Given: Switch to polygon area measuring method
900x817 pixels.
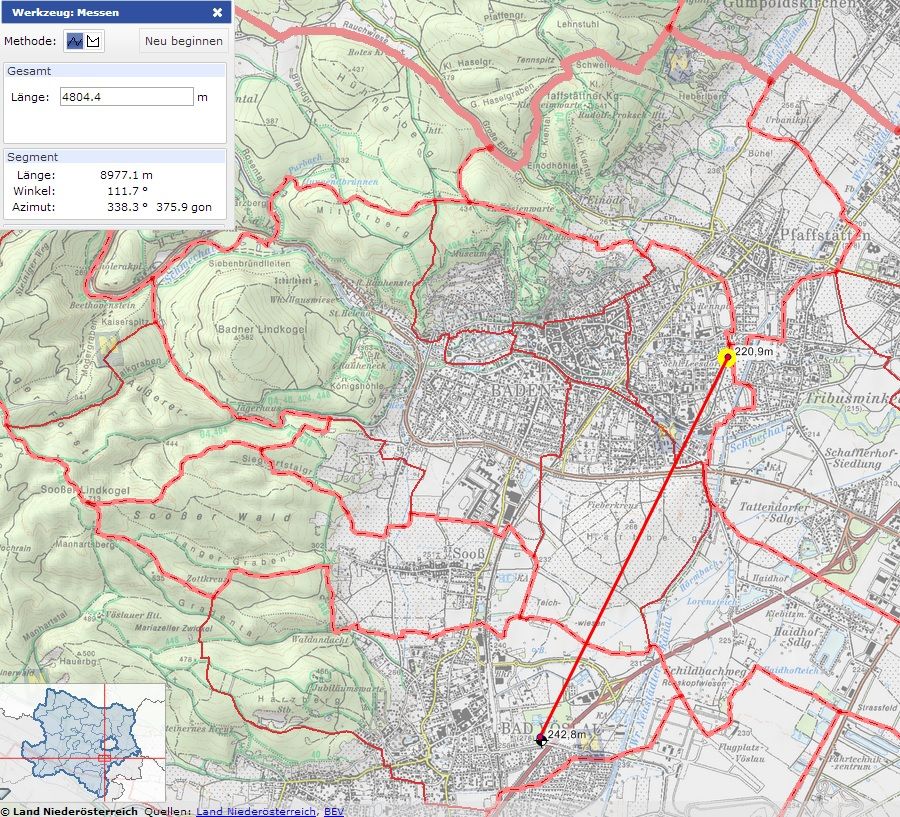Looking at the screenshot, I should tap(94, 41).
